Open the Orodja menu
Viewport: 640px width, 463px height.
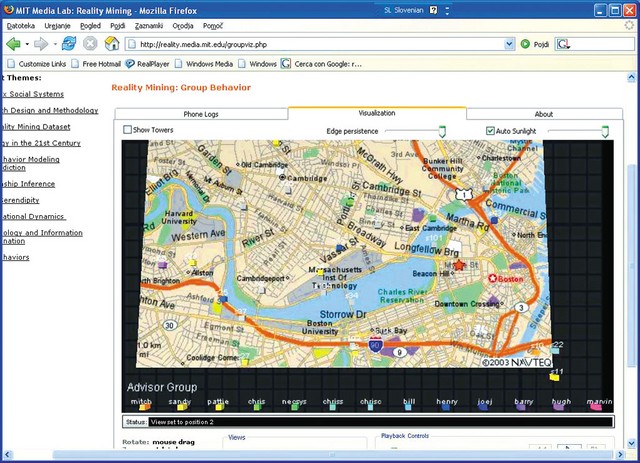click(183, 26)
